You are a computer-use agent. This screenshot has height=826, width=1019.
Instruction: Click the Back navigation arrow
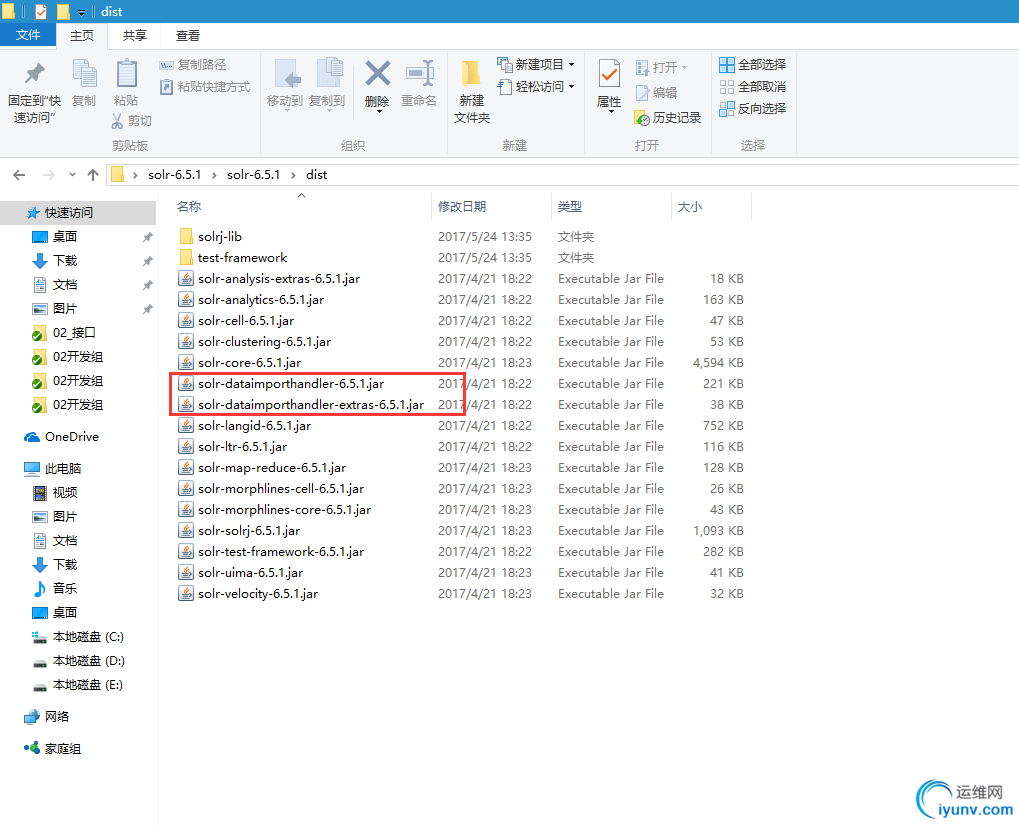19,175
